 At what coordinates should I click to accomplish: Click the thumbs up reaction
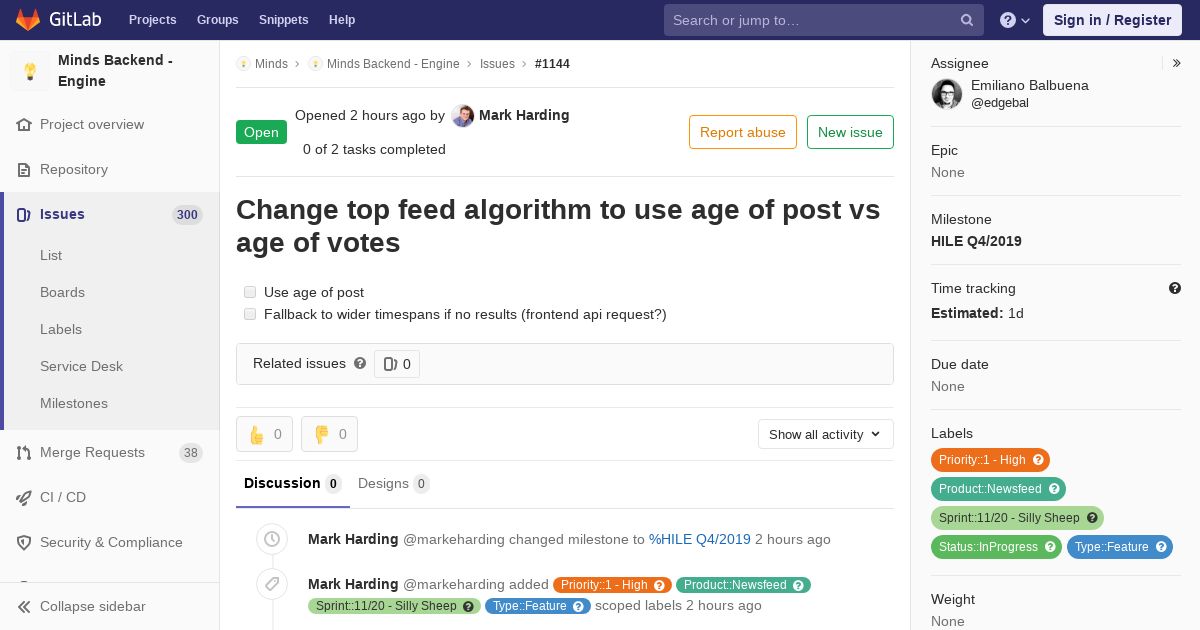[x=264, y=434]
